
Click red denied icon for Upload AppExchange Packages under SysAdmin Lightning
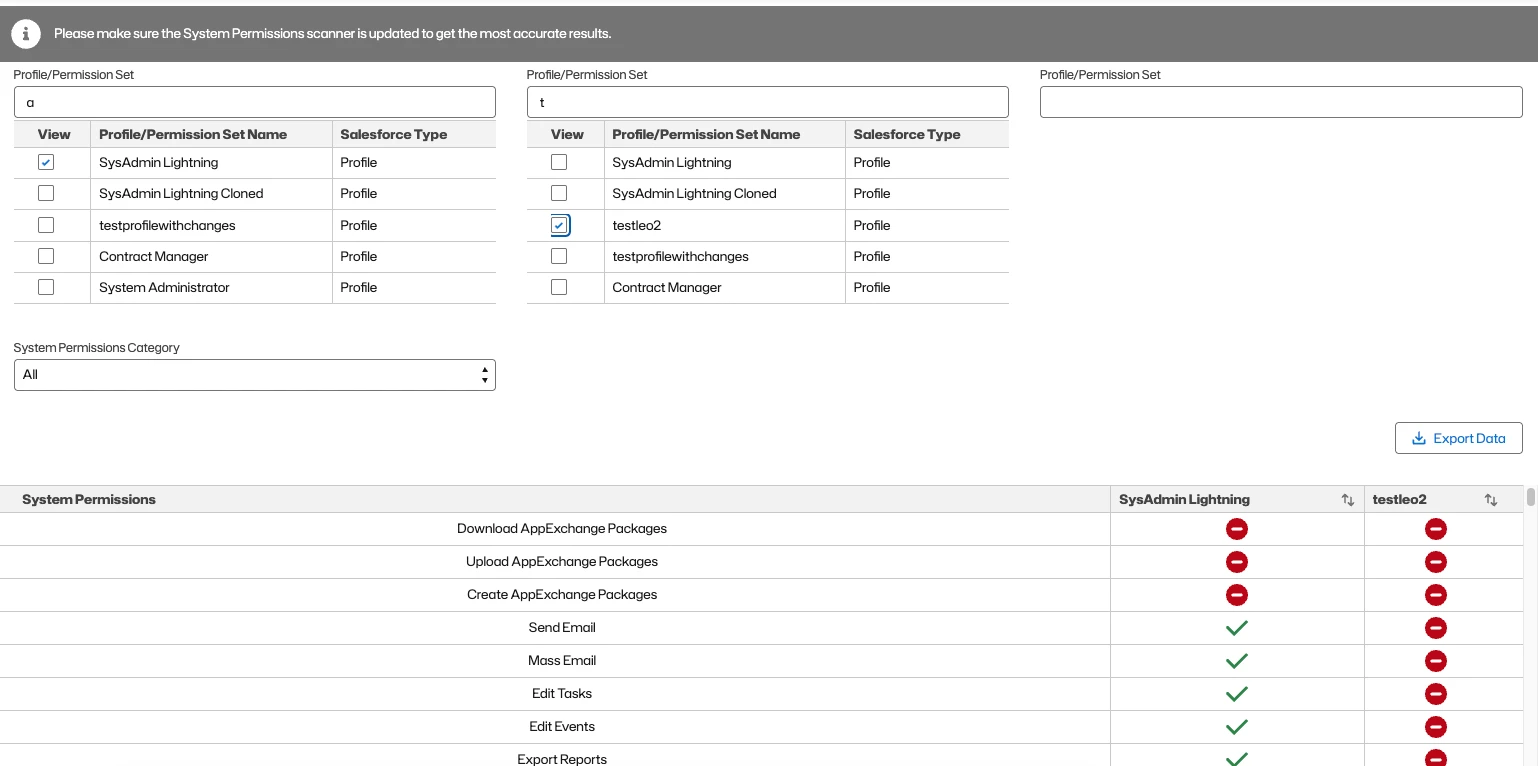click(x=1237, y=562)
